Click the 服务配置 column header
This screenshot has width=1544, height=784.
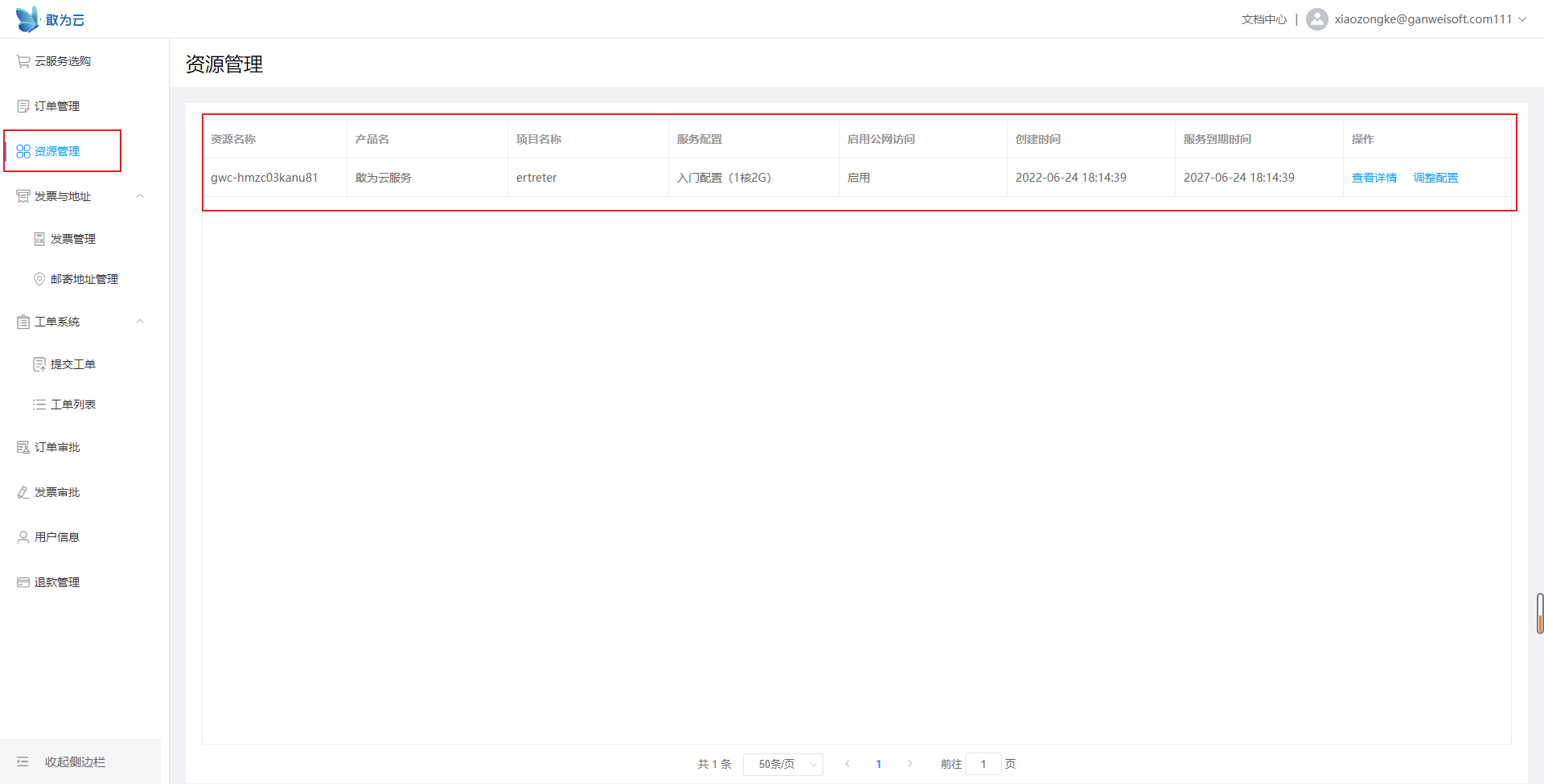tap(700, 139)
